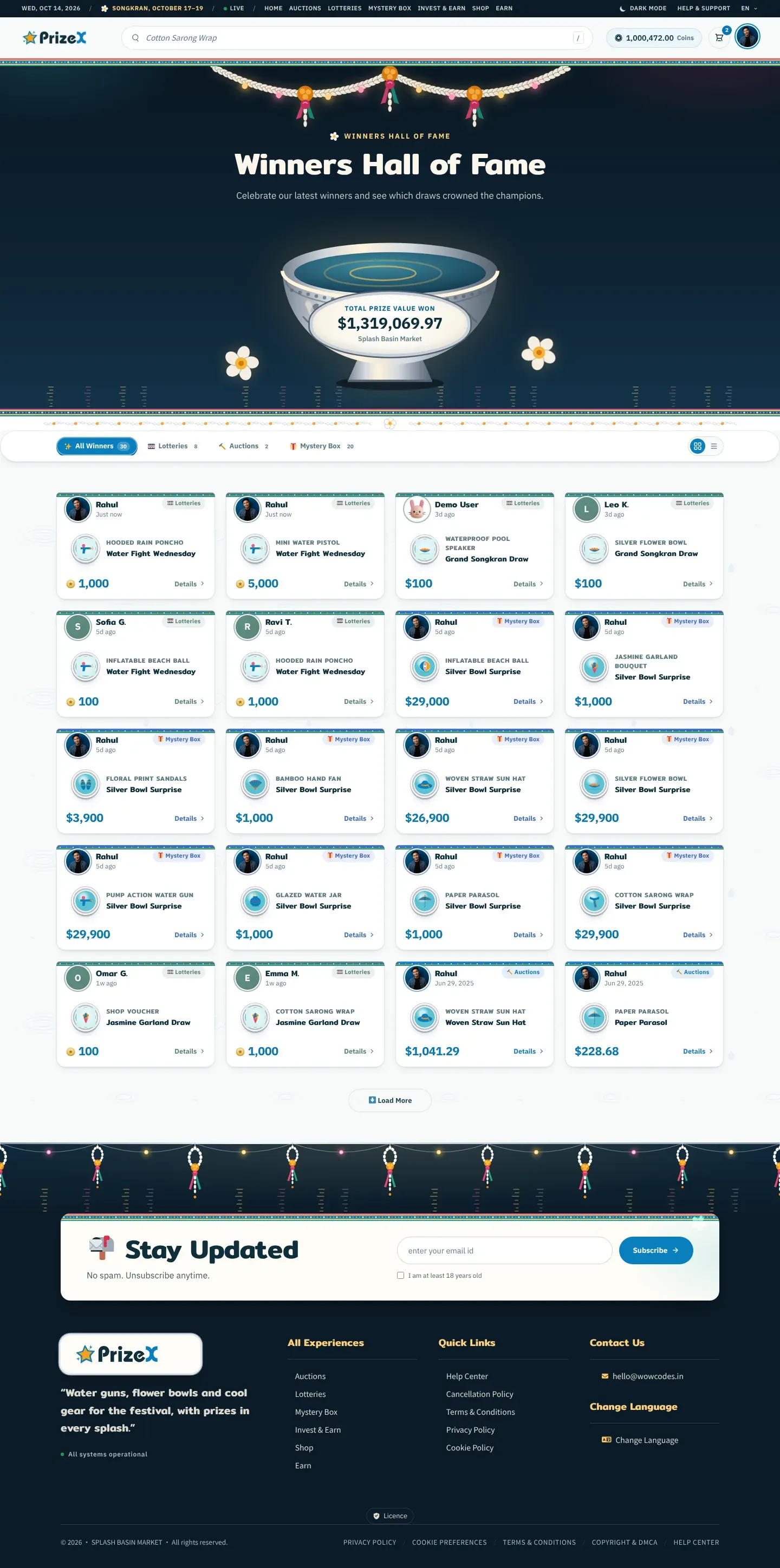780x1568 pixels.
Task: Open Auctions in top navigation
Action: pyautogui.click(x=305, y=9)
